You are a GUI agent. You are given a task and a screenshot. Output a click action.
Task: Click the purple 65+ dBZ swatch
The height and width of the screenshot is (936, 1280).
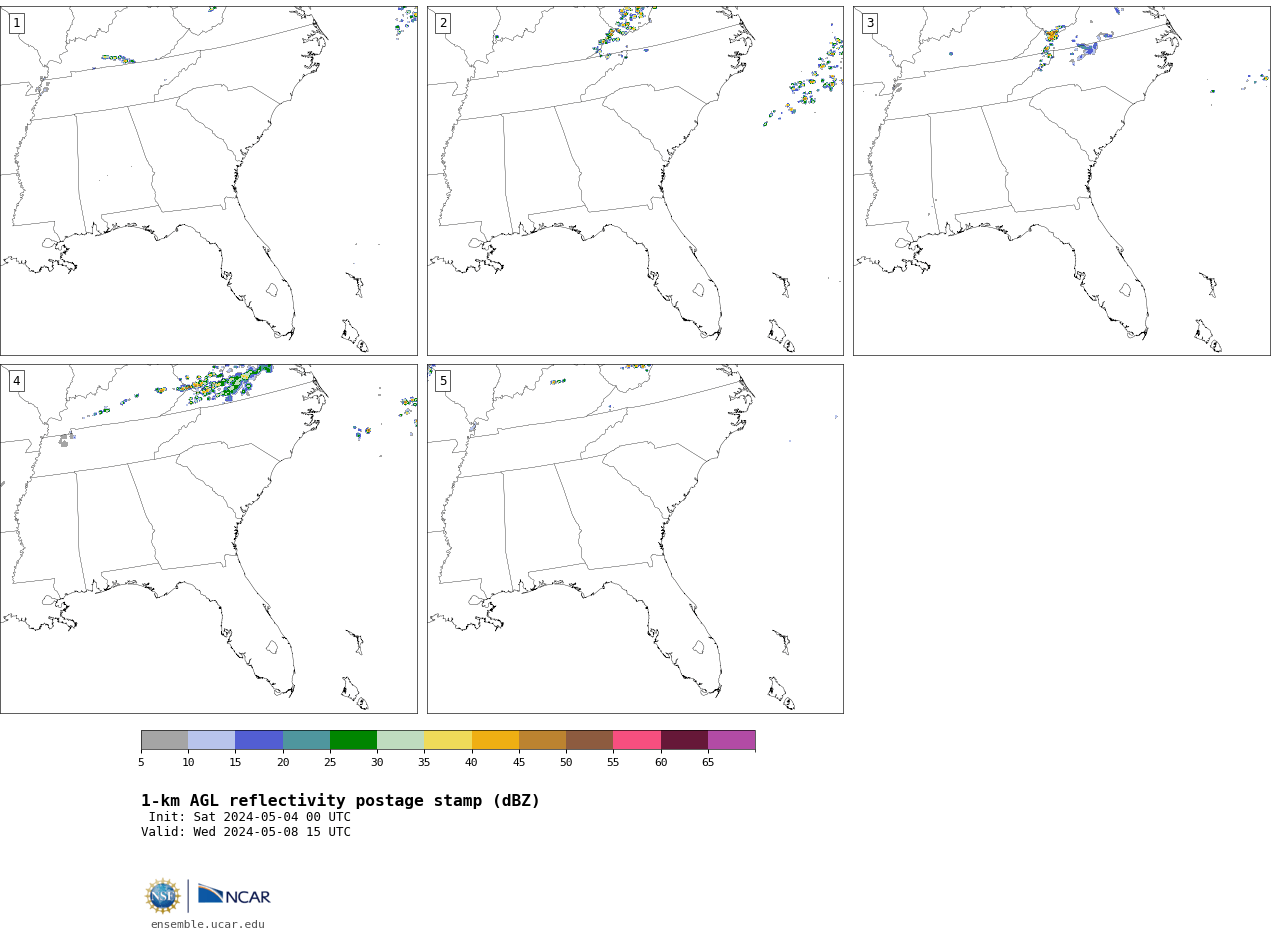(x=732, y=740)
